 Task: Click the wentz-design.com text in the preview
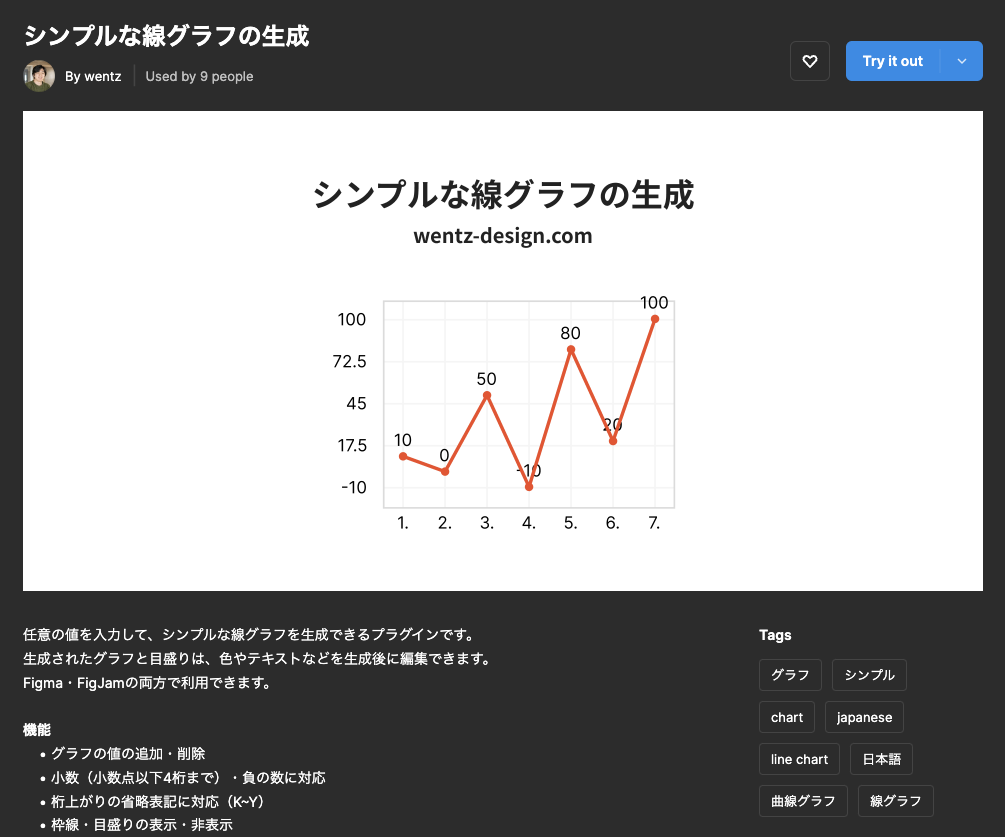[x=503, y=236]
